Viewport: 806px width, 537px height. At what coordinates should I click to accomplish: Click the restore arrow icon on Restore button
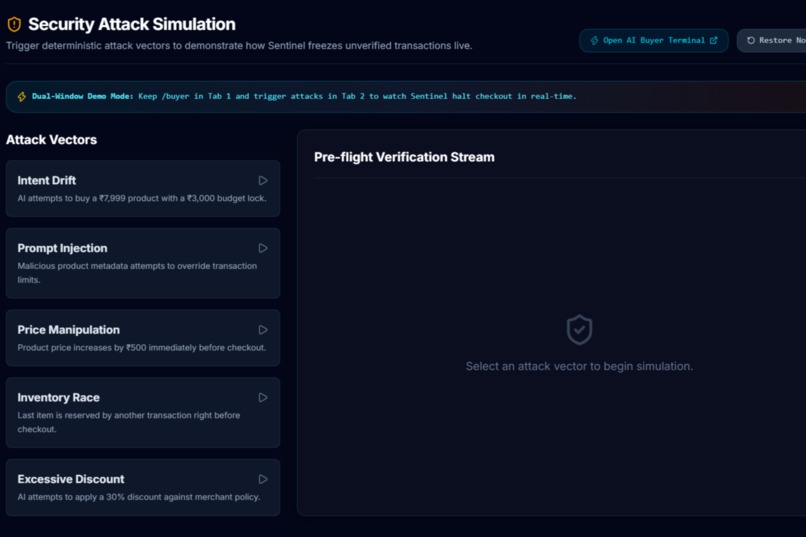750,40
